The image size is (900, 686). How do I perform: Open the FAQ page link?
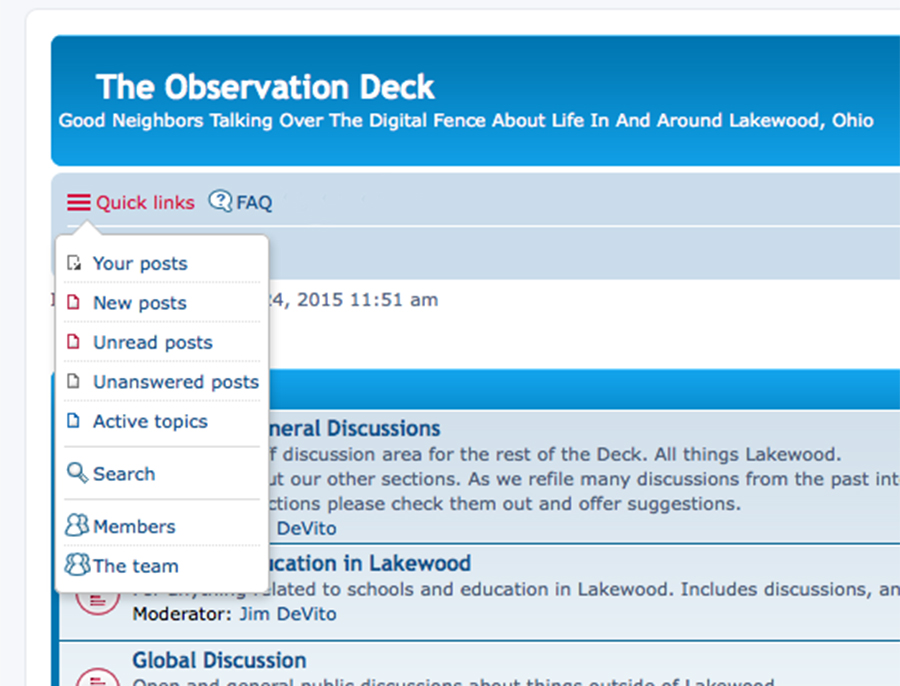pyautogui.click(x=254, y=203)
